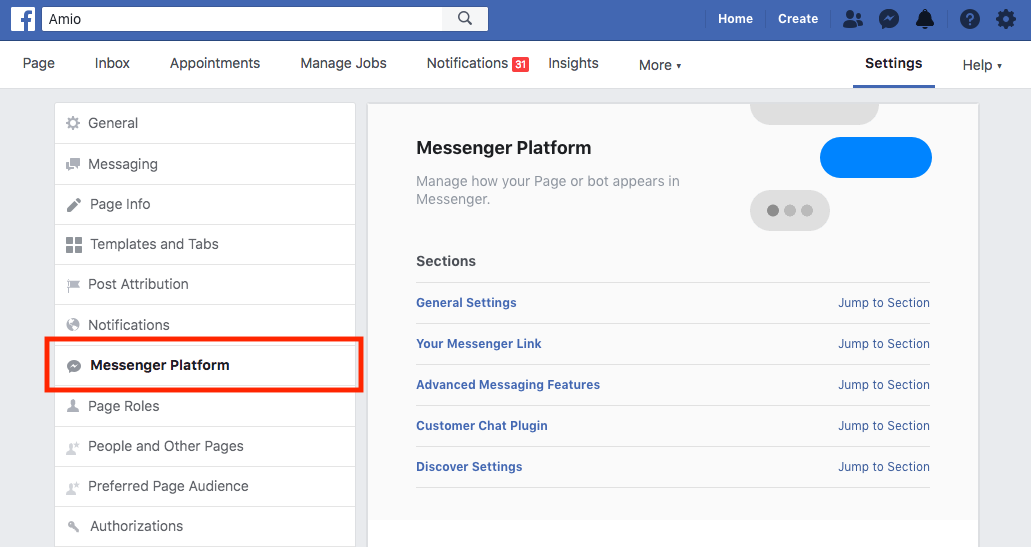The image size is (1031, 547).
Task: Click the Messenger icon beside Messenger Platform
Action: coord(74,366)
